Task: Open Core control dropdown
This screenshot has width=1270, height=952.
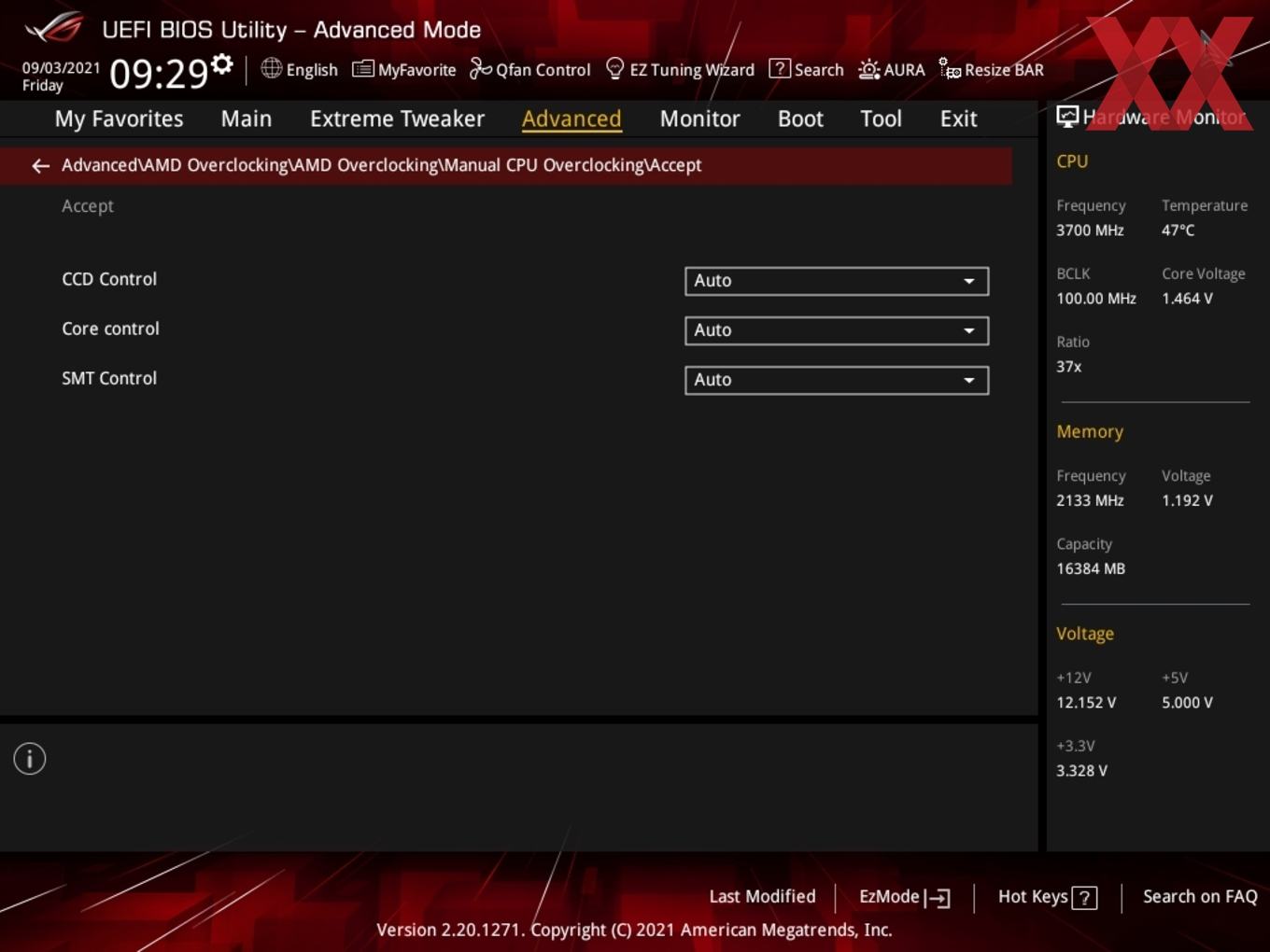Action: 837,330
